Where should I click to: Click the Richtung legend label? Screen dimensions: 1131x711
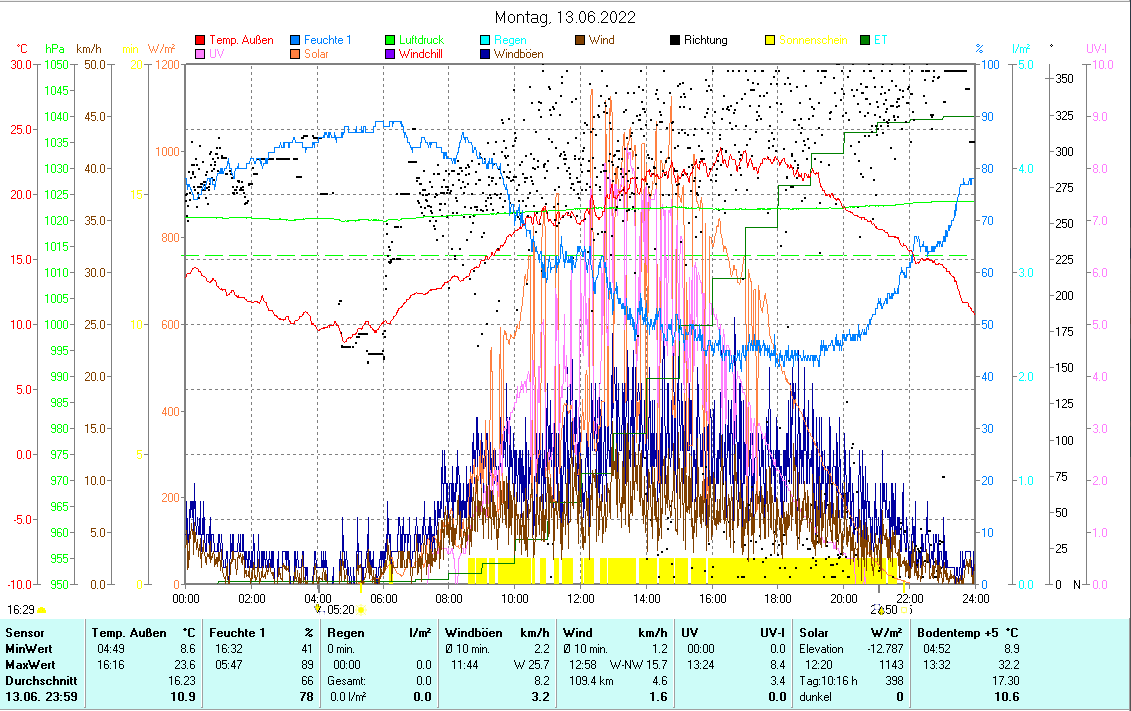[x=705, y=40]
